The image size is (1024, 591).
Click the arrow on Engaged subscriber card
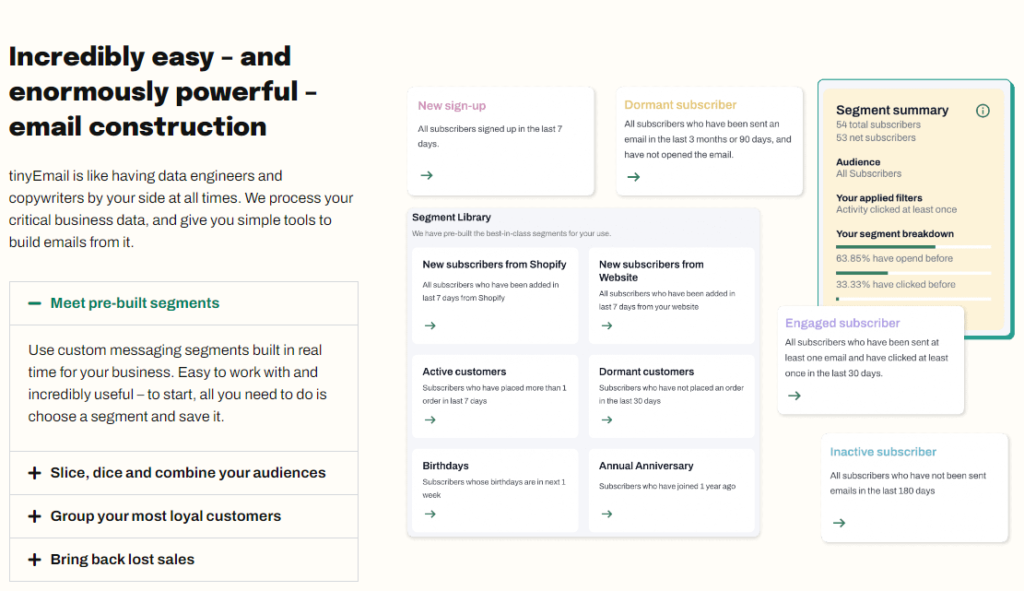[794, 395]
